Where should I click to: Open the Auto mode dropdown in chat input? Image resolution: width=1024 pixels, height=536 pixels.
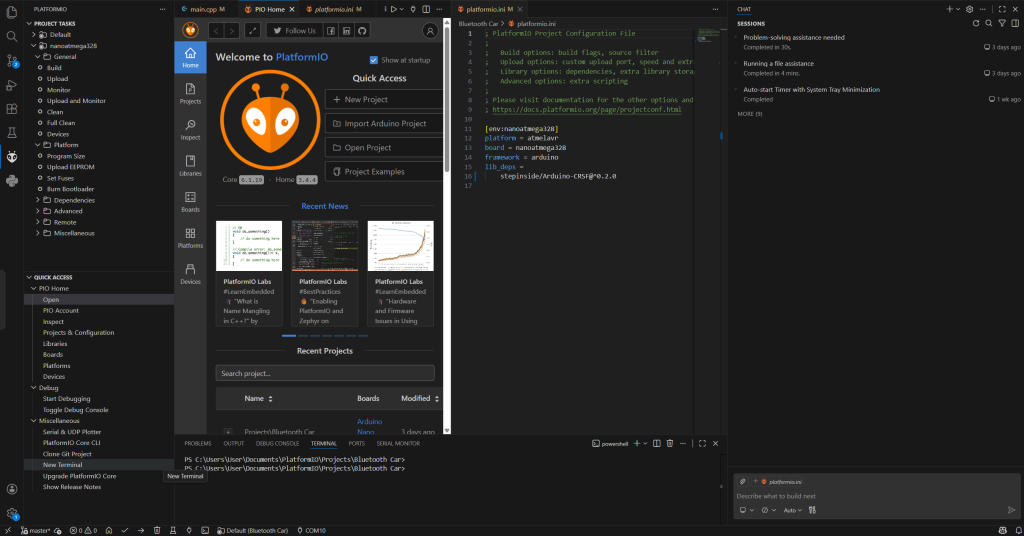(x=791, y=510)
